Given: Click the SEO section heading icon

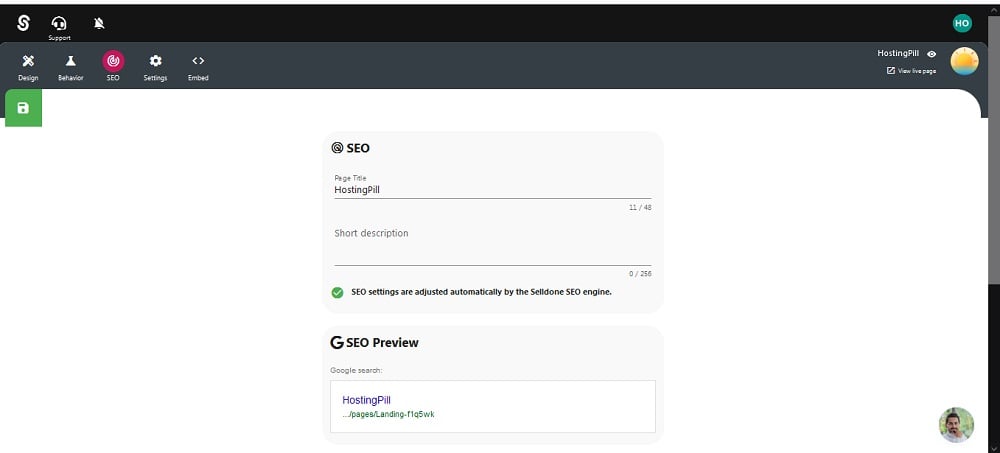Looking at the screenshot, I should point(337,148).
